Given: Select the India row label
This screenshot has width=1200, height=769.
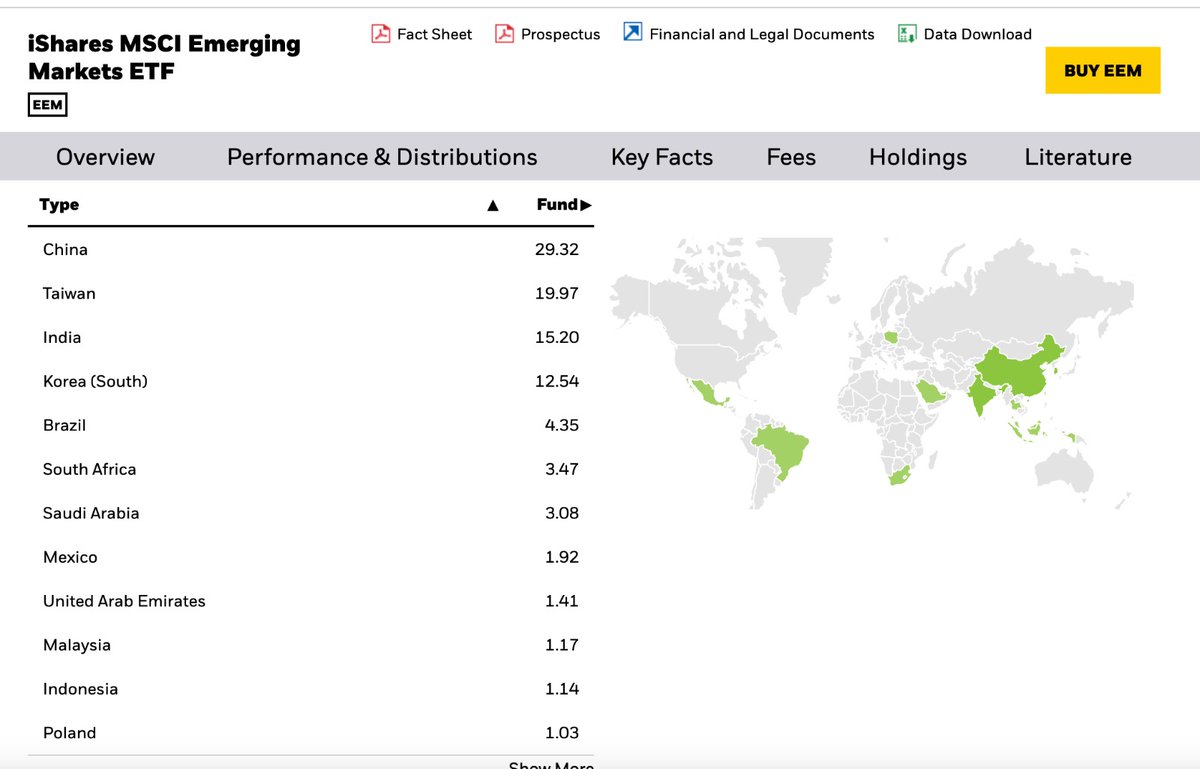Looking at the screenshot, I should click(62, 337).
